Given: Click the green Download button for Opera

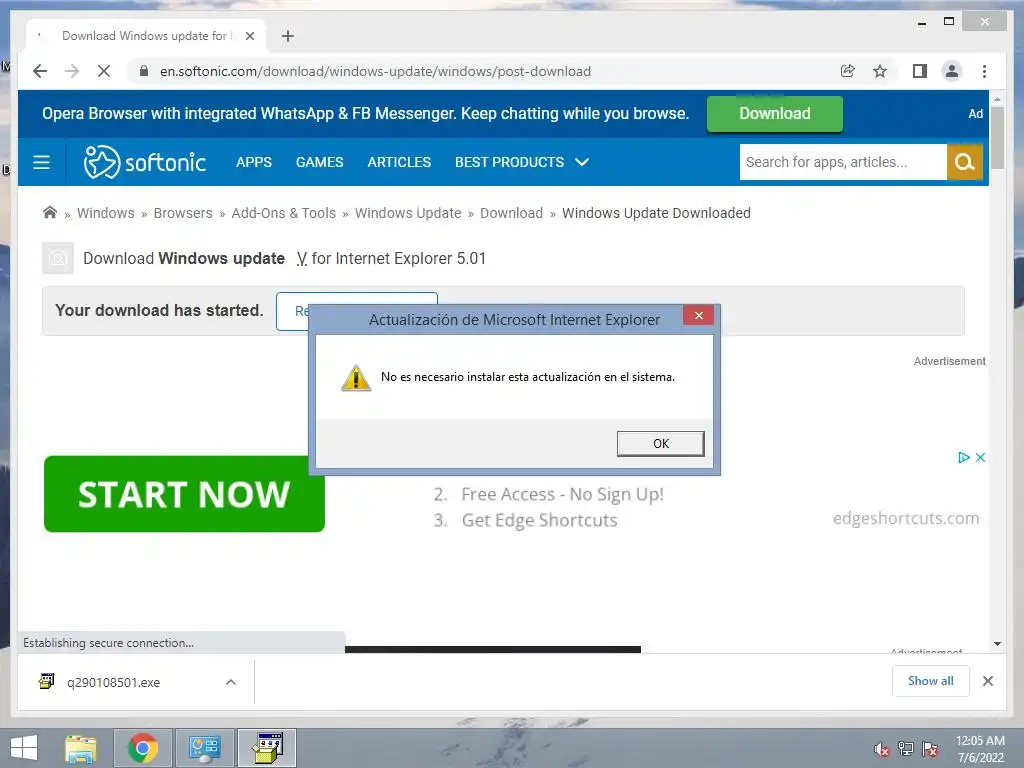Looking at the screenshot, I should pos(775,114).
